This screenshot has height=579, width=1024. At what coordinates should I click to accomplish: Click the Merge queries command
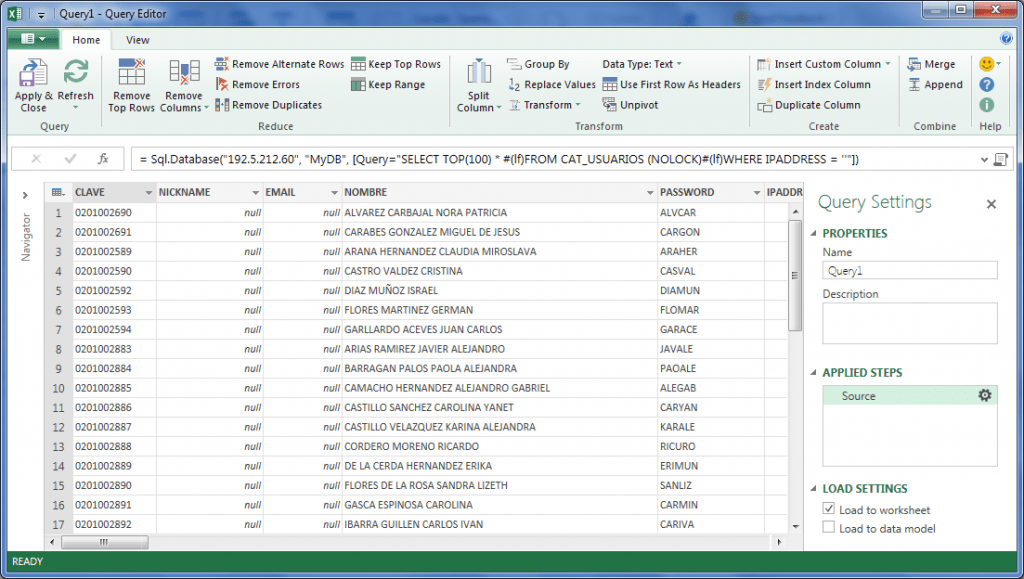931,64
